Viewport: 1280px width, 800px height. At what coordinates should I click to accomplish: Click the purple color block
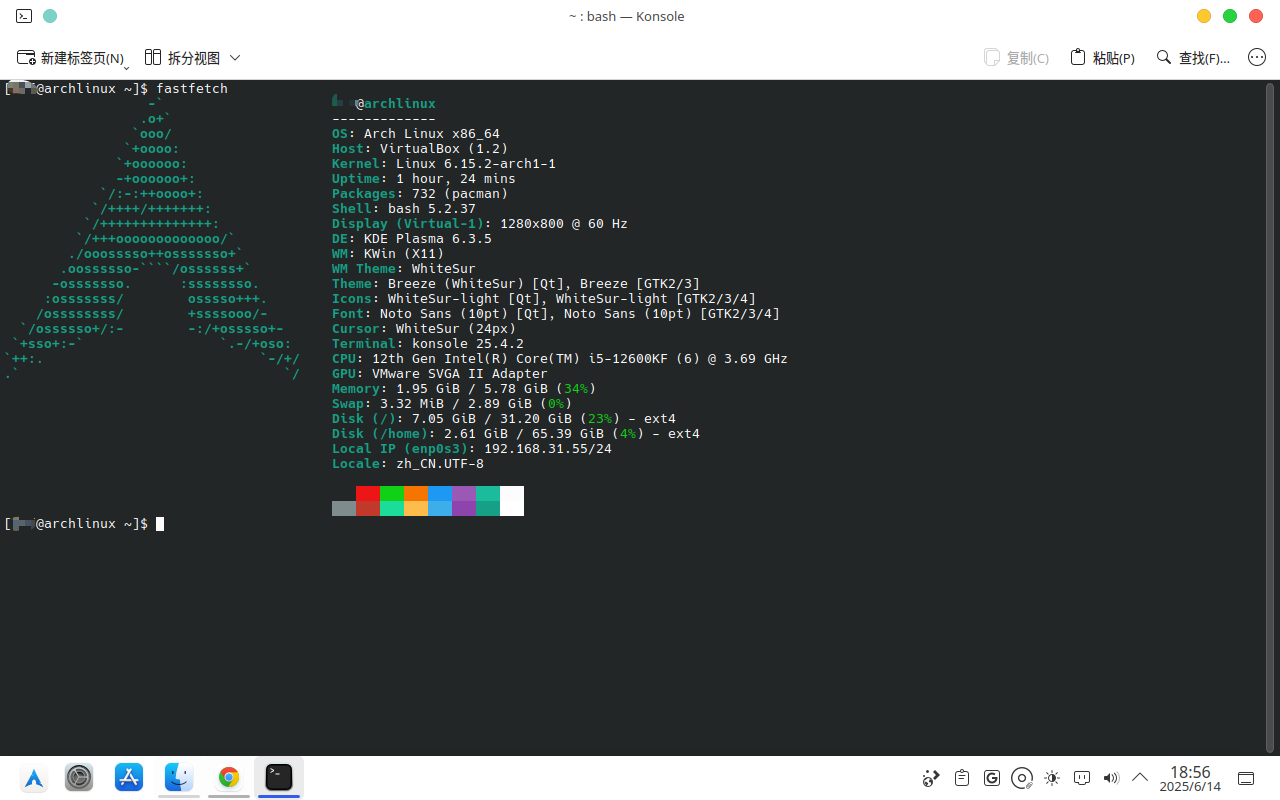coord(464,493)
